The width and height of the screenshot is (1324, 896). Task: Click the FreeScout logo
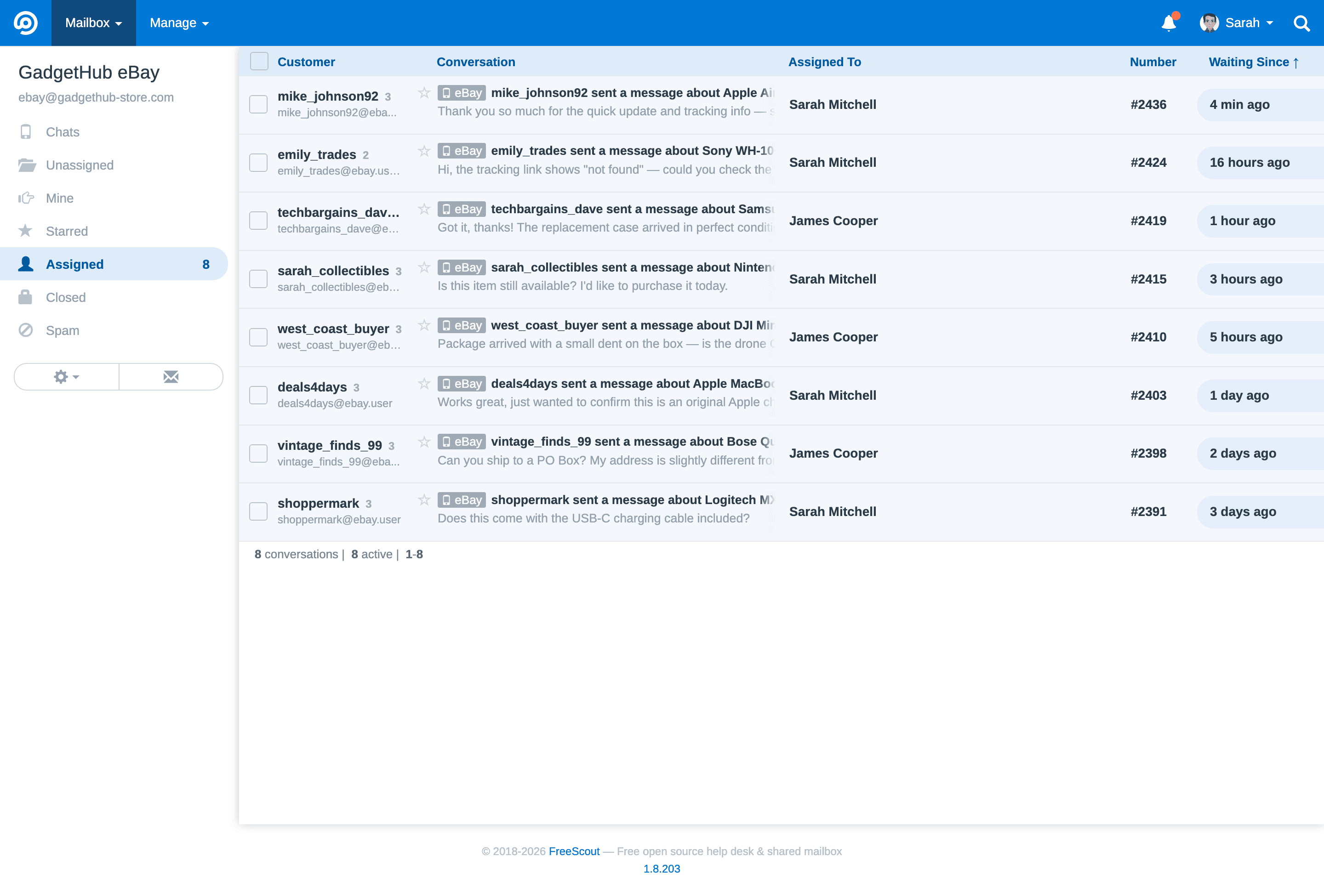[x=25, y=23]
